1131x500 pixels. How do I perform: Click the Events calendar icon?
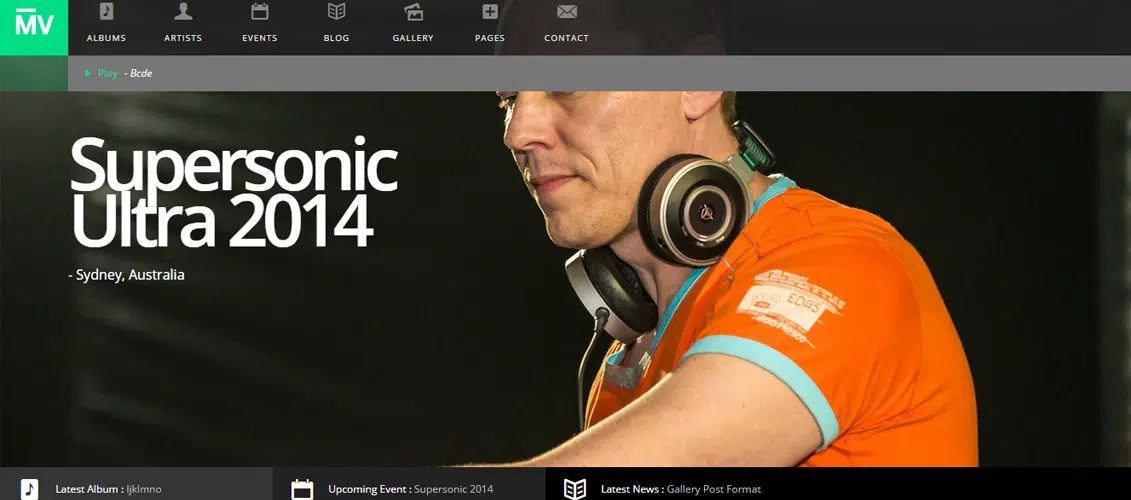point(260,12)
